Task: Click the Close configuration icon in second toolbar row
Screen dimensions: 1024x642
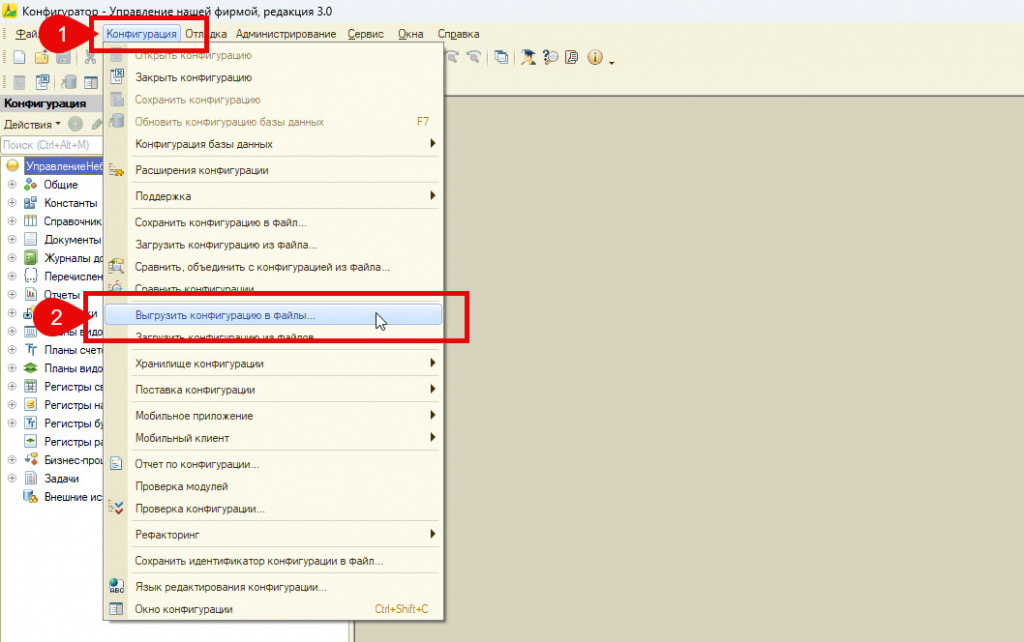Action: [x=42, y=82]
